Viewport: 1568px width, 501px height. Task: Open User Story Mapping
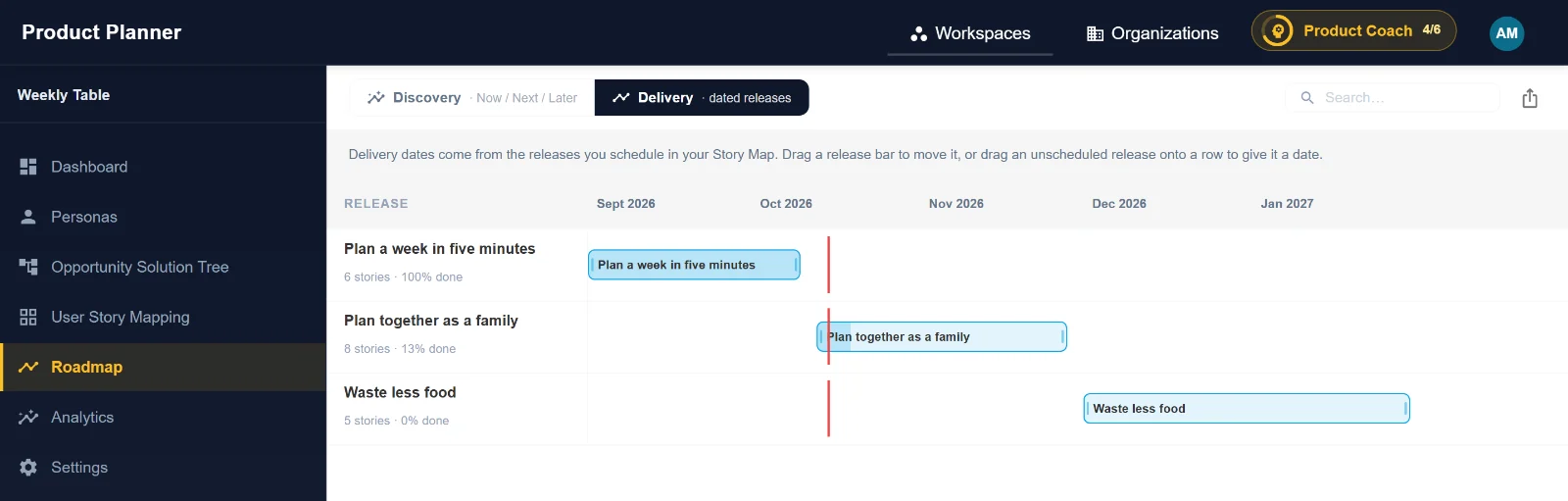(x=163, y=317)
